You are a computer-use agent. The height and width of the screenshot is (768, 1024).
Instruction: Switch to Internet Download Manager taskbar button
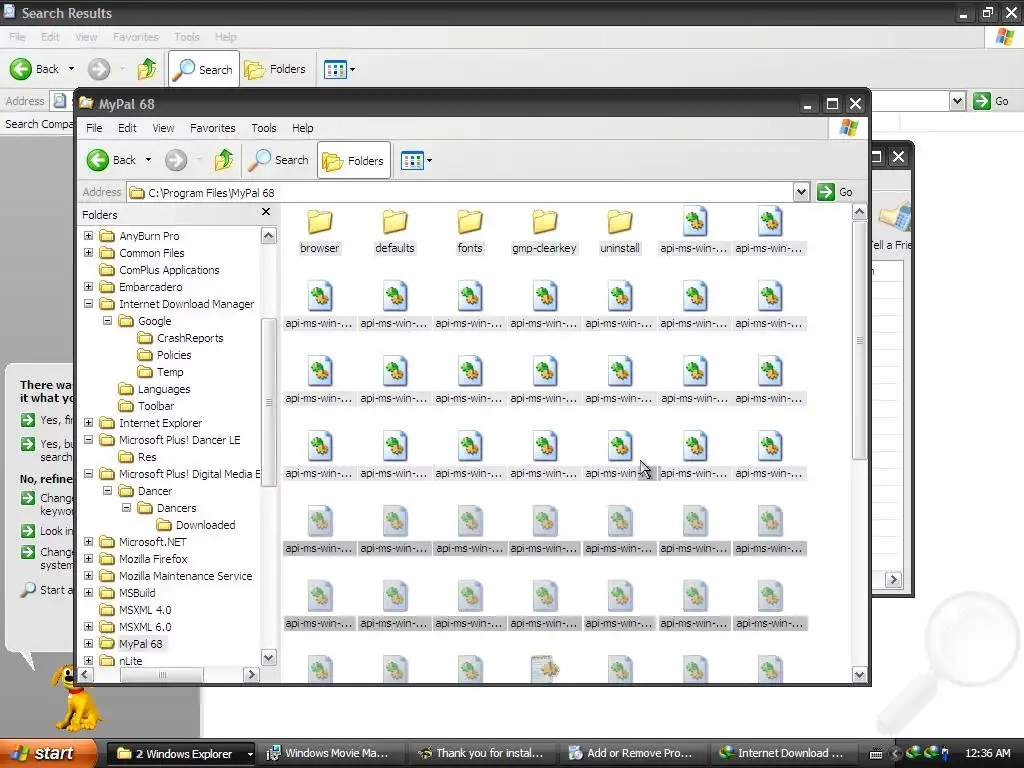pos(784,754)
